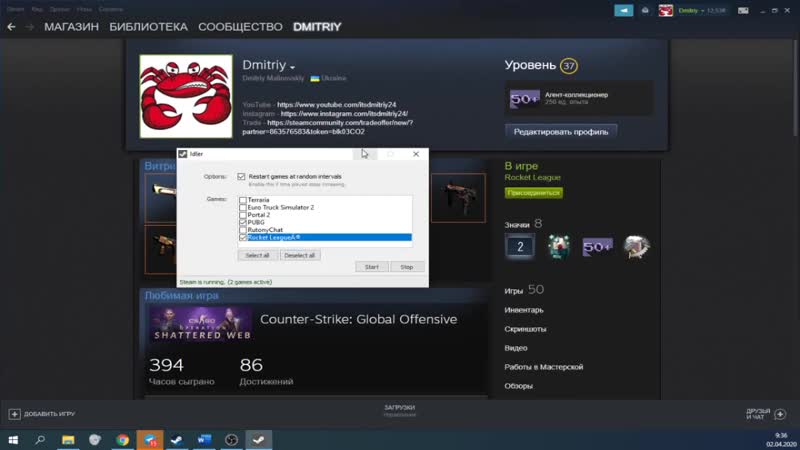Viewport: 800px width, 450px height.
Task: Open the YouTube link in profile
Action: click(x=337, y=105)
